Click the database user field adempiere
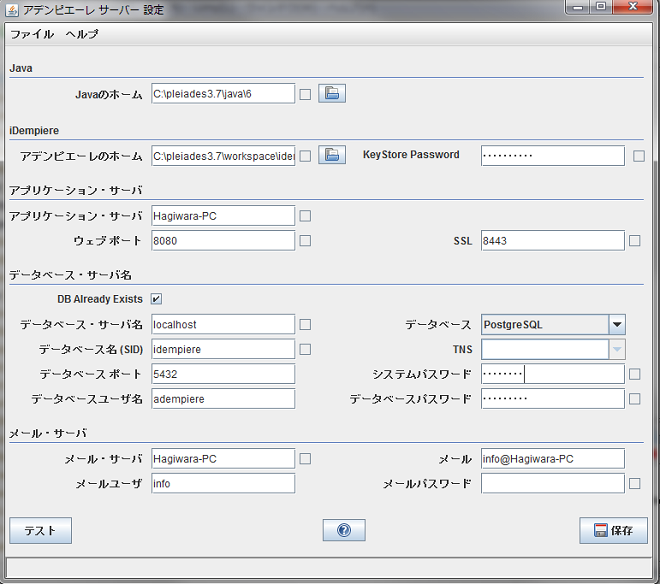 coord(223,399)
